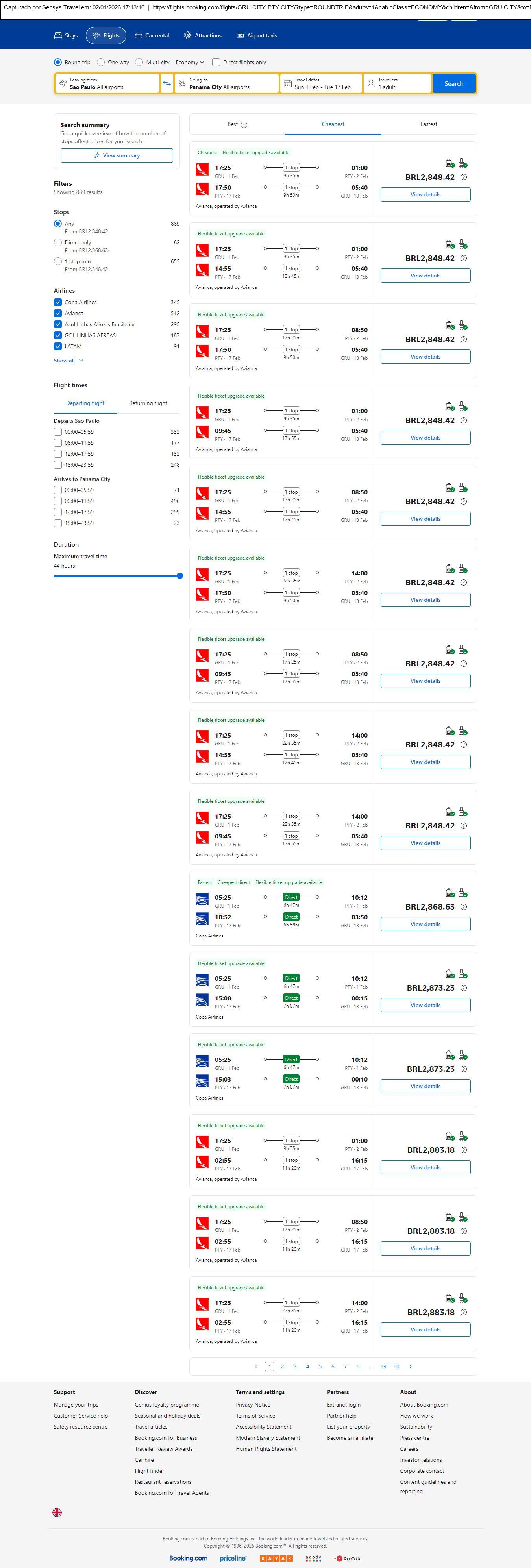The height and width of the screenshot is (1568, 531).
Task: Switch to the Returning flight tab
Action: point(148,403)
